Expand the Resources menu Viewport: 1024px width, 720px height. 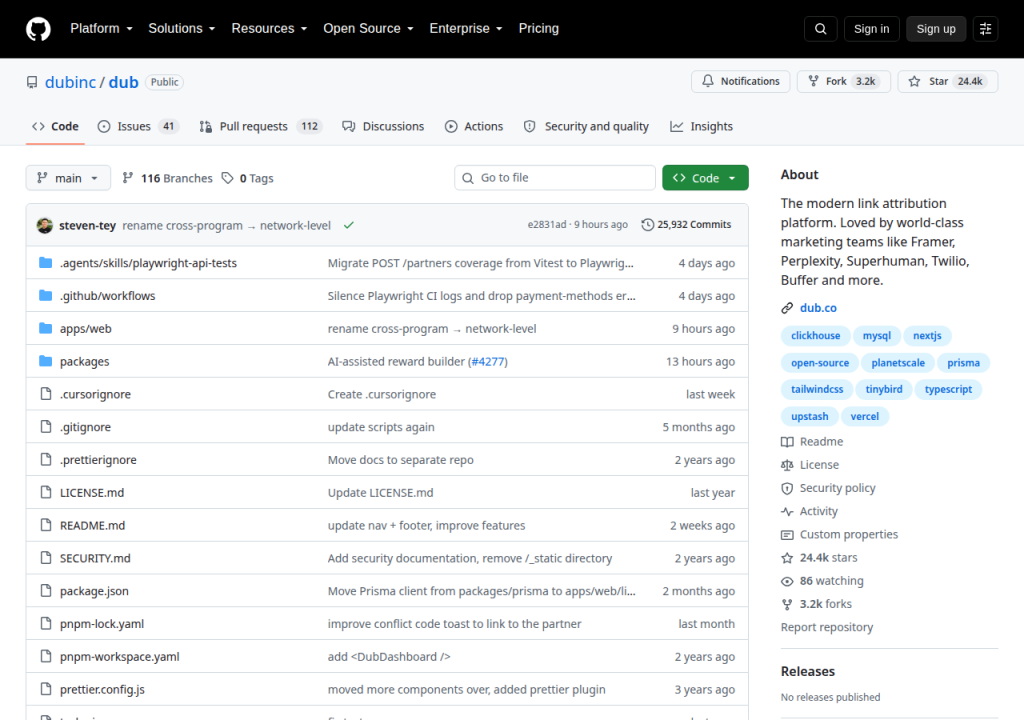pyautogui.click(x=269, y=29)
